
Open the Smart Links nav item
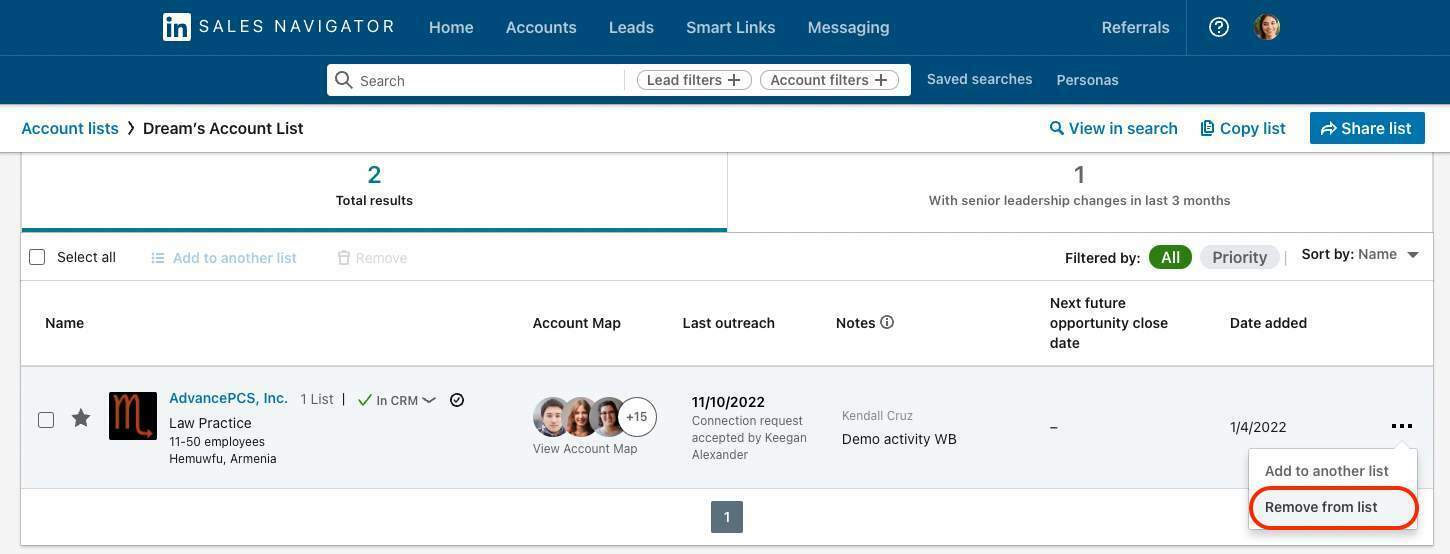[730, 27]
